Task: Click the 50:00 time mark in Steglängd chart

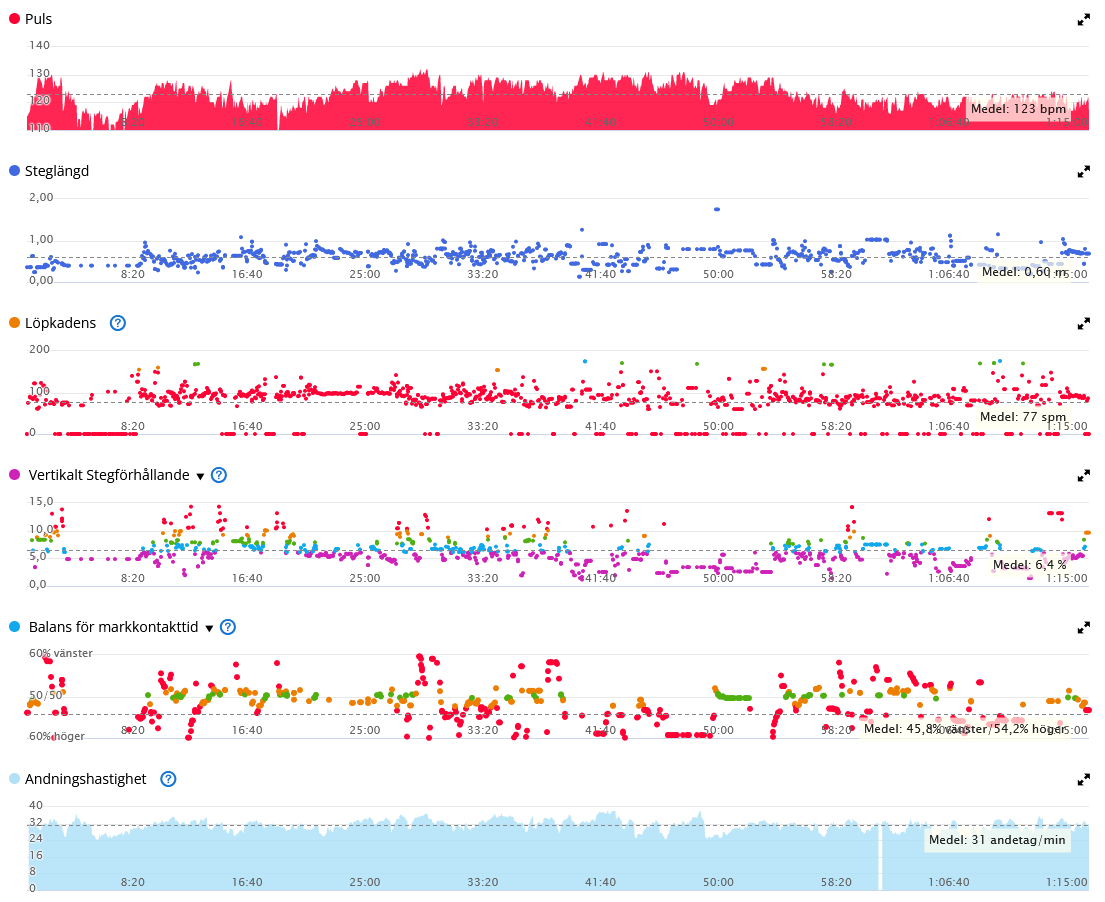Action: coord(718,274)
